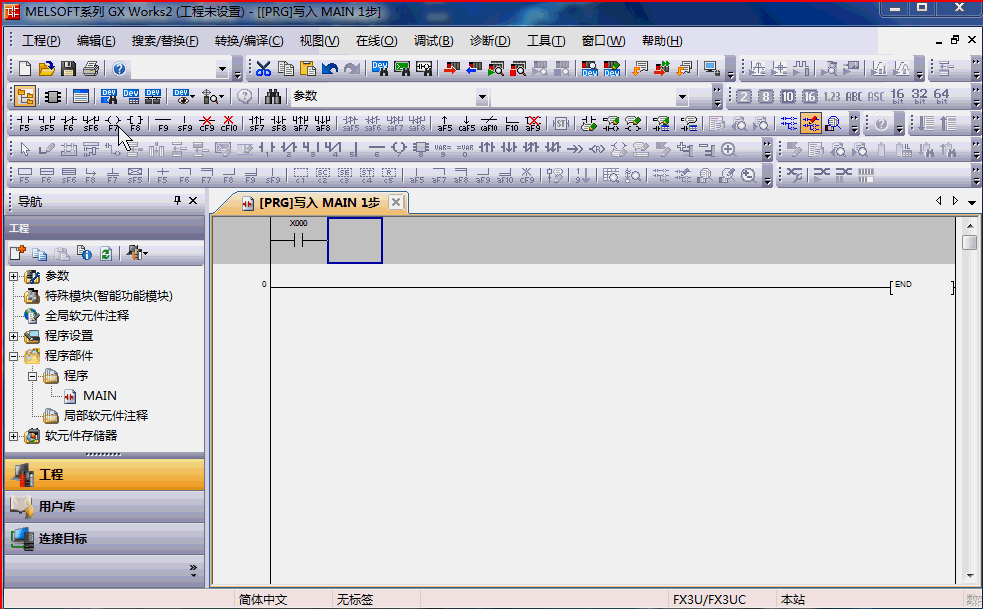Draw vertical line sF9
The height and width of the screenshot is (611, 985).
(x=185, y=123)
